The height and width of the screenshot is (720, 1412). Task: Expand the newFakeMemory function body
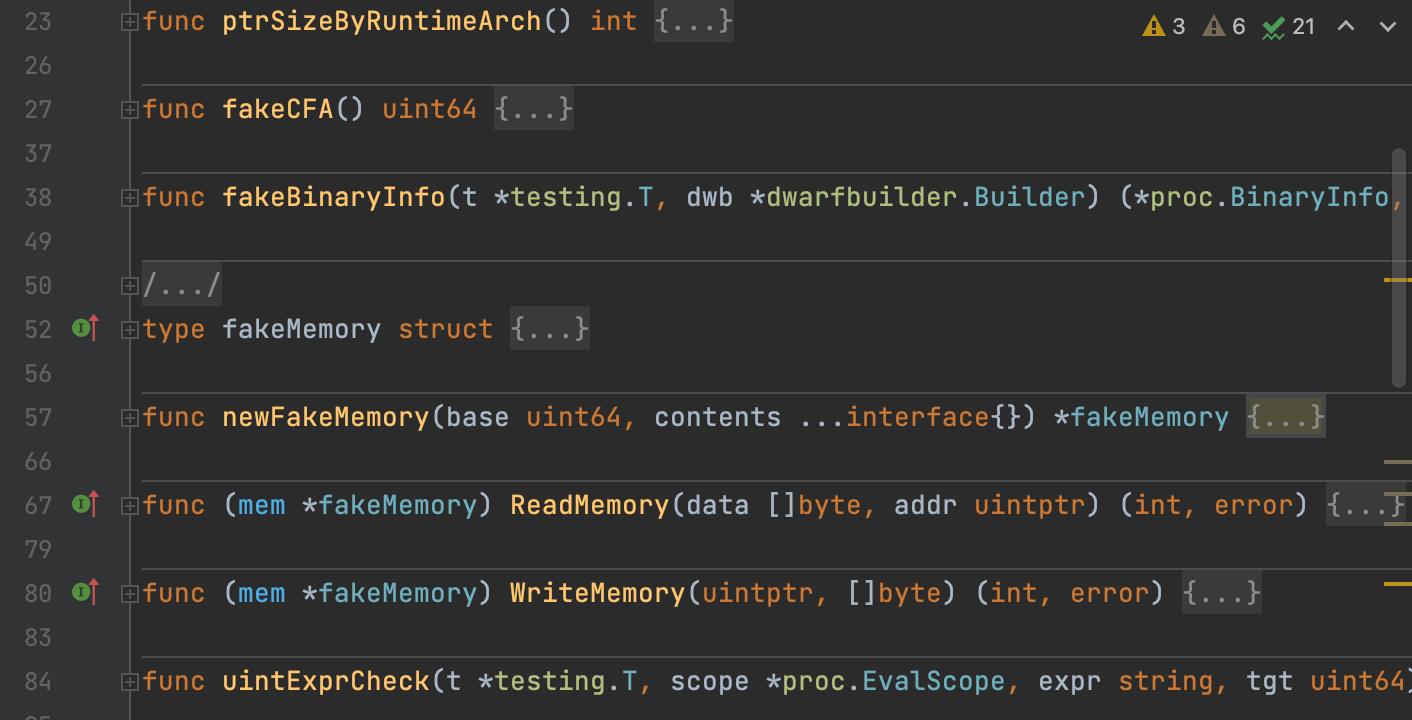[x=128, y=417]
